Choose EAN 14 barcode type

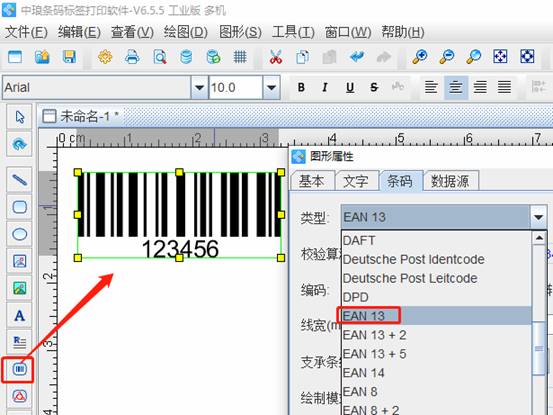click(436, 373)
